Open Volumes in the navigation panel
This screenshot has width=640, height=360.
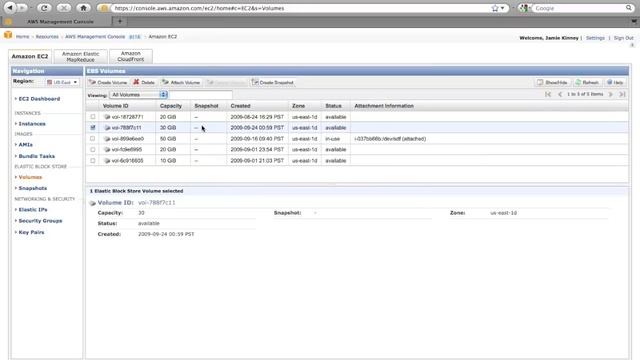pyautogui.click(x=30, y=177)
